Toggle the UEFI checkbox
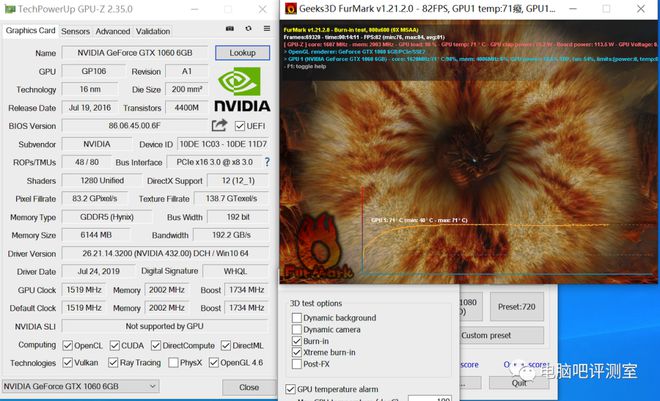 [240, 126]
